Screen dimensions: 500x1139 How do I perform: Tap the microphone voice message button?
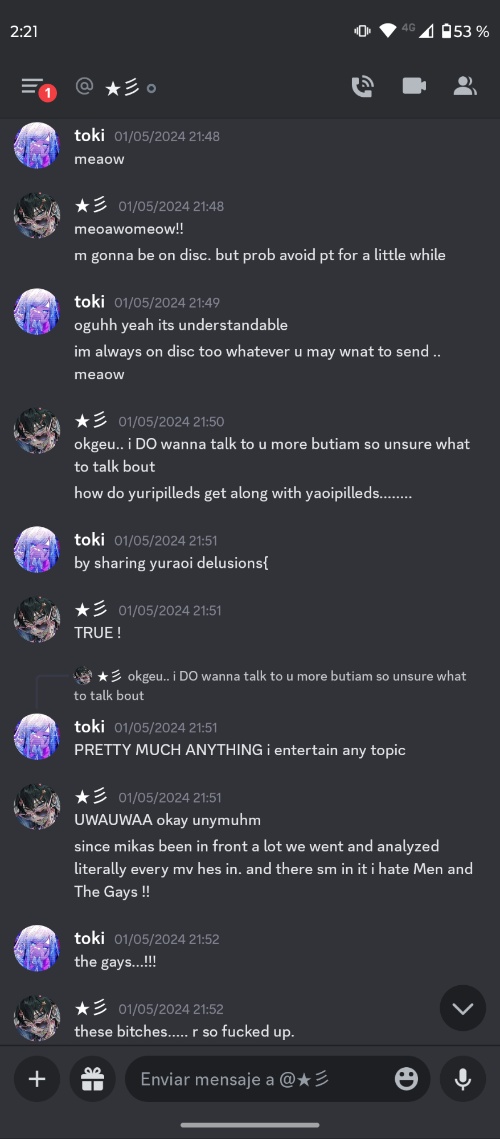(462, 1079)
